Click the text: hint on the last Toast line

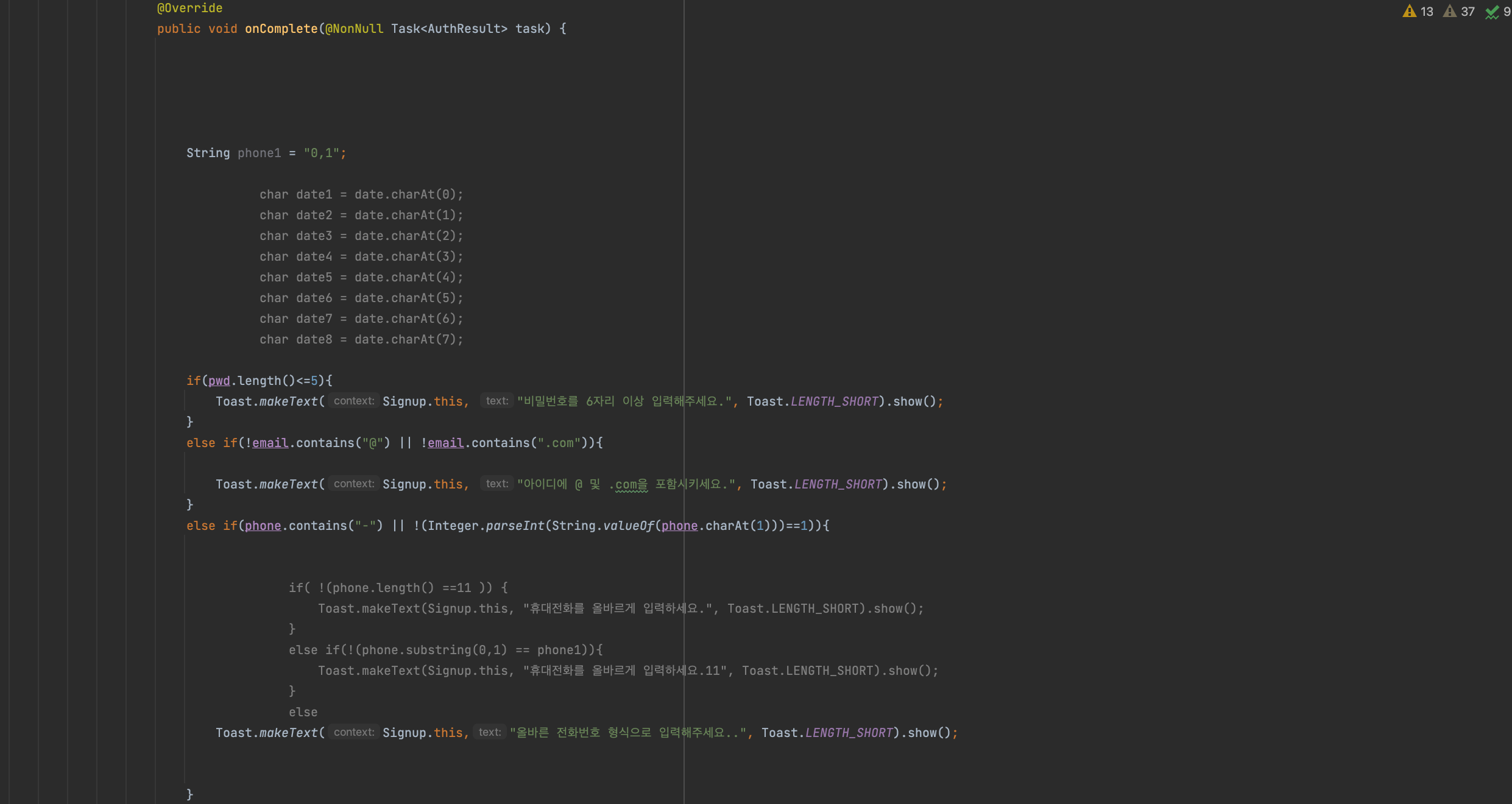(x=490, y=732)
